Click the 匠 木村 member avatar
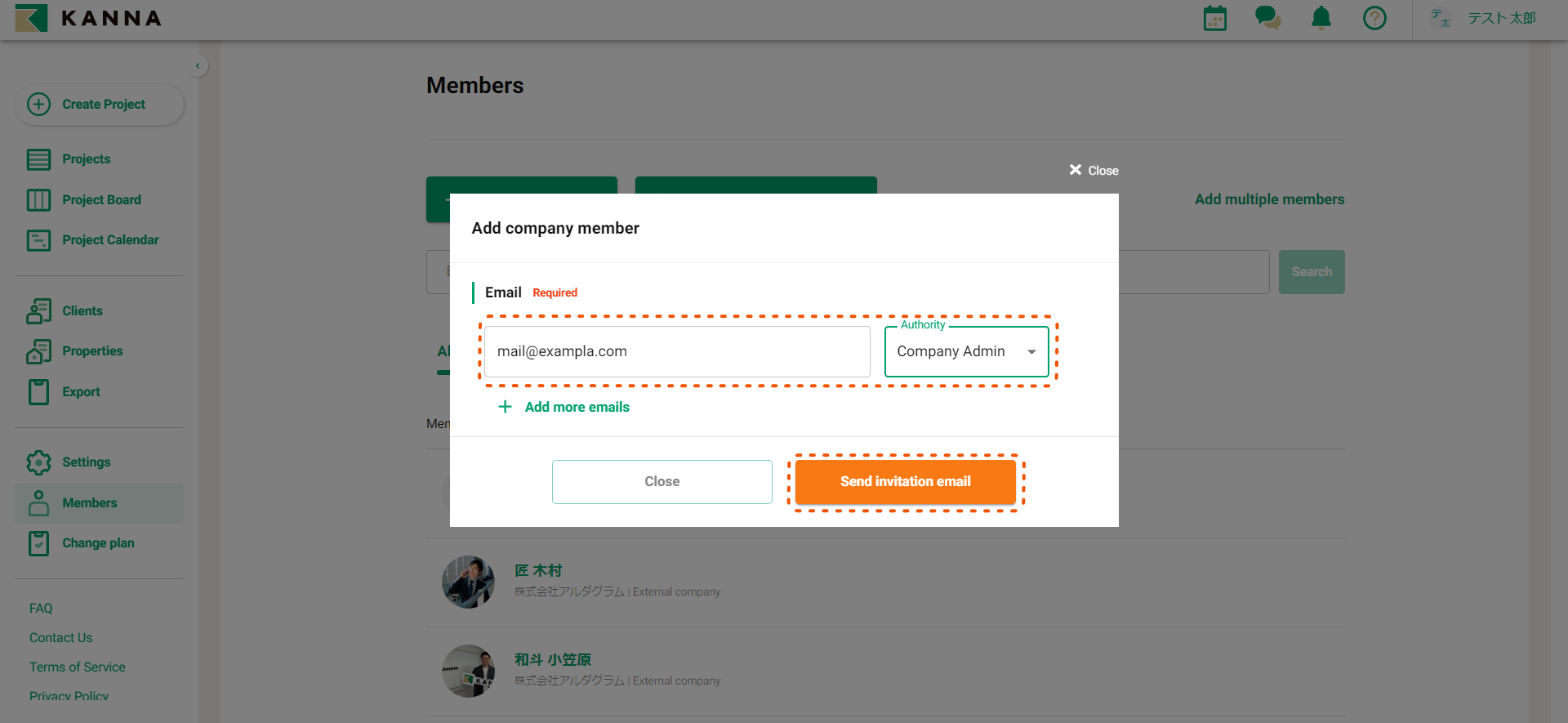1568x723 pixels. pos(468,582)
